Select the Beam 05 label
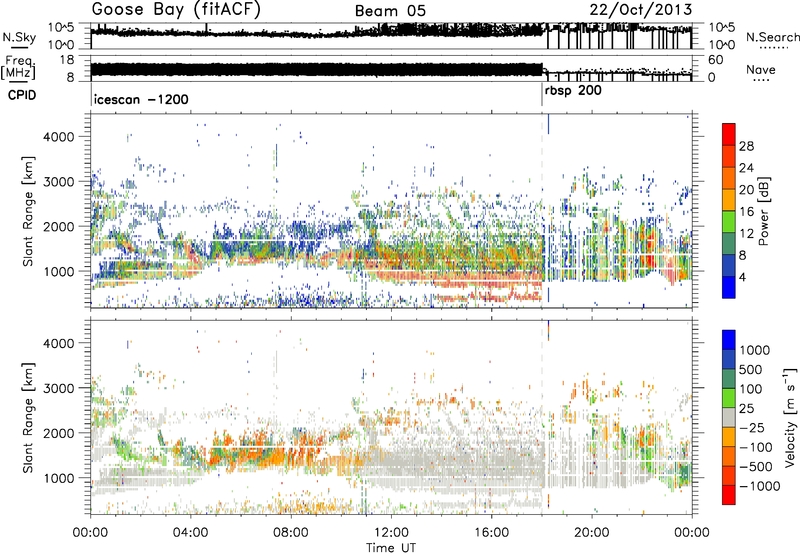The width and height of the screenshot is (800, 554). click(390, 10)
